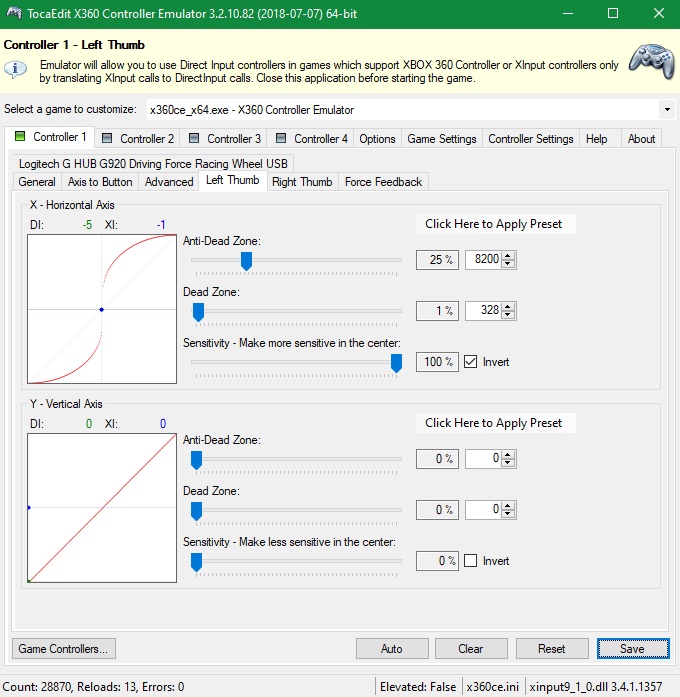Apply preset for X Horizontal Axis

(x=495, y=224)
